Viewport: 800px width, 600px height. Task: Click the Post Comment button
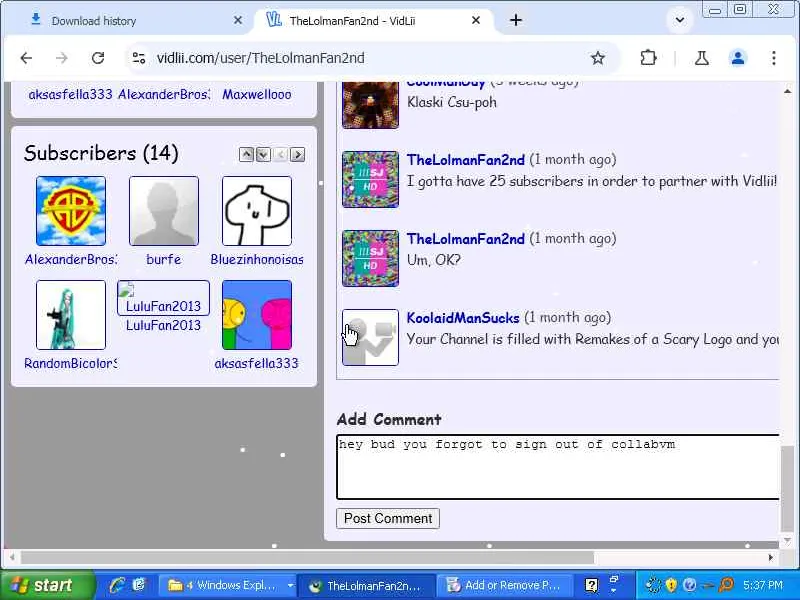coord(388,518)
